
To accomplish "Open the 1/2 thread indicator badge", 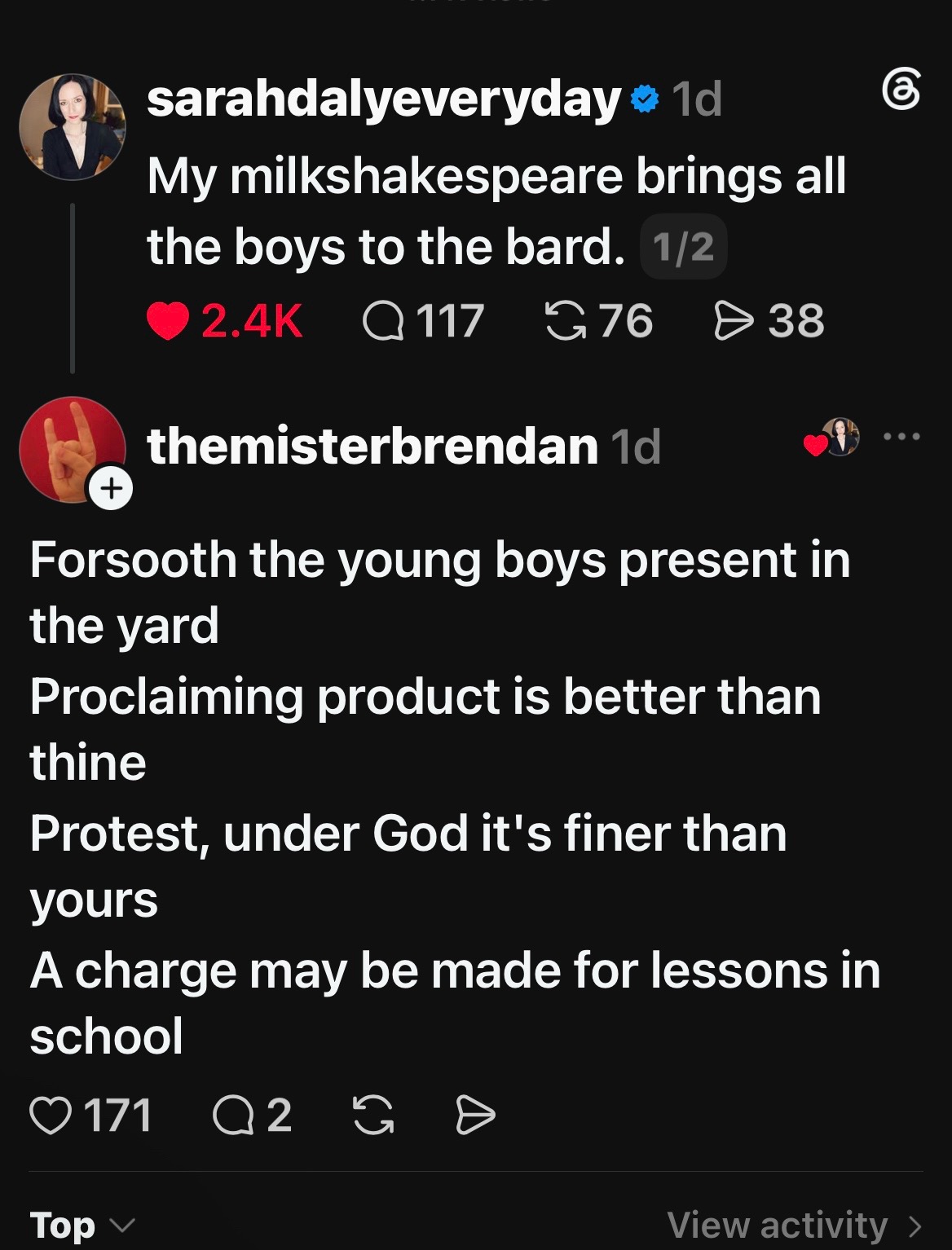I will [x=684, y=247].
